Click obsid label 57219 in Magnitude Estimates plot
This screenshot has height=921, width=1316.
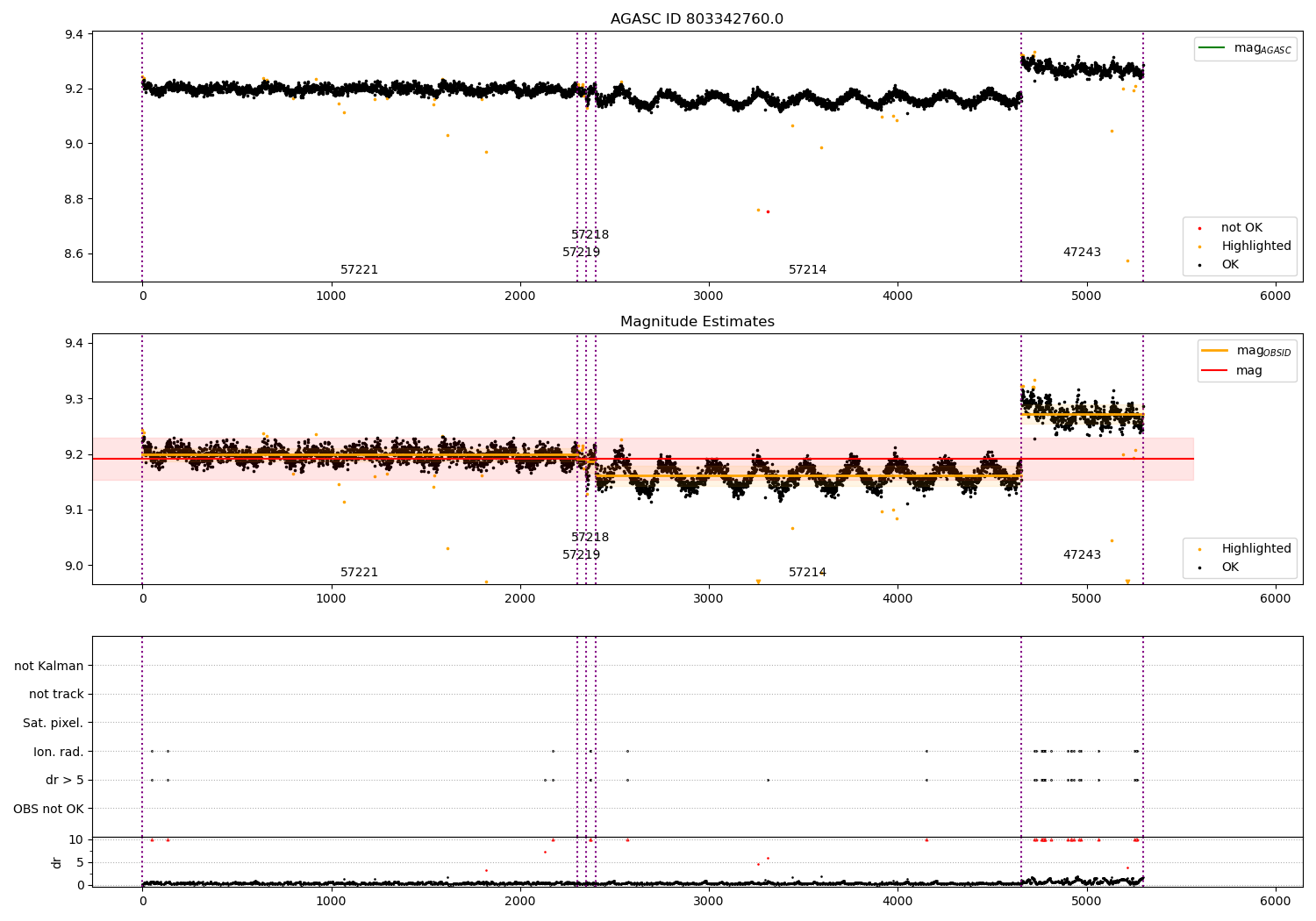[x=581, y=555]
